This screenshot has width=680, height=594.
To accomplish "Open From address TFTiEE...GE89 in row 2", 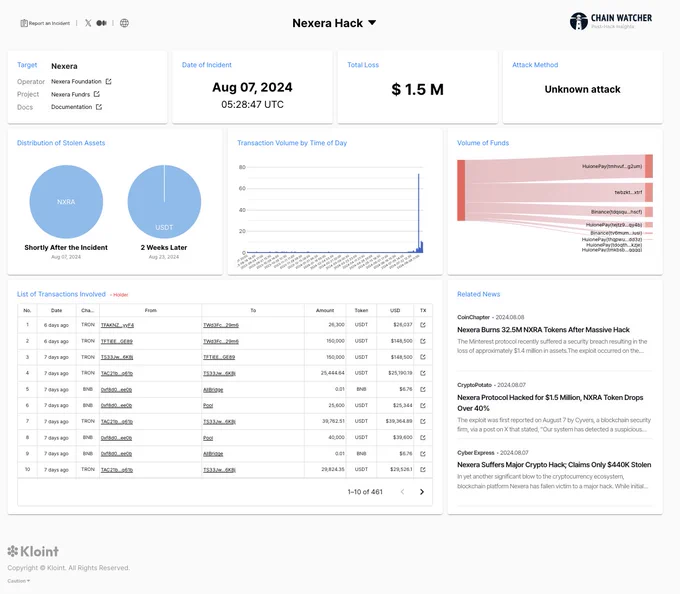I will (x=117, y=341).
